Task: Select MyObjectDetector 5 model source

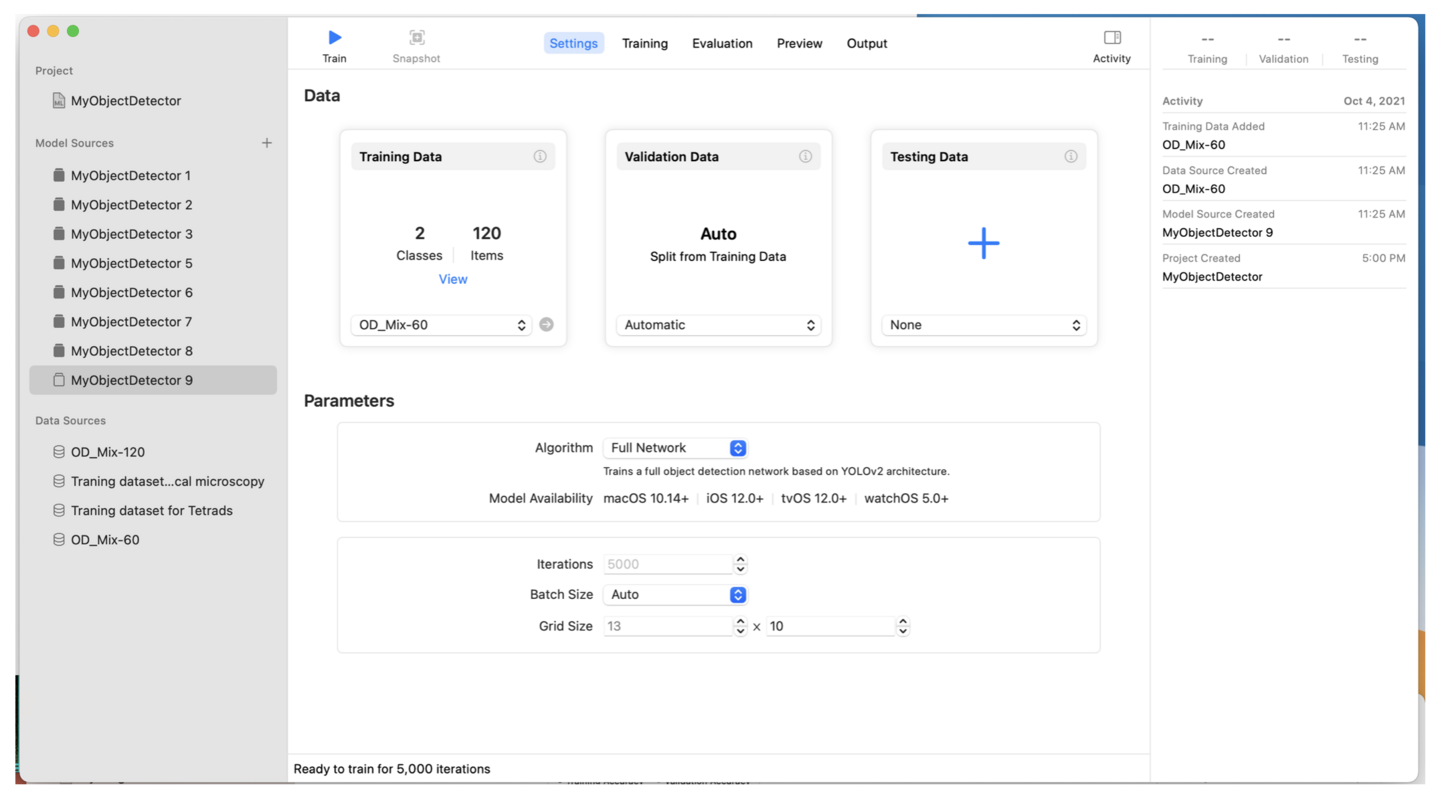Action: [131, 263]
